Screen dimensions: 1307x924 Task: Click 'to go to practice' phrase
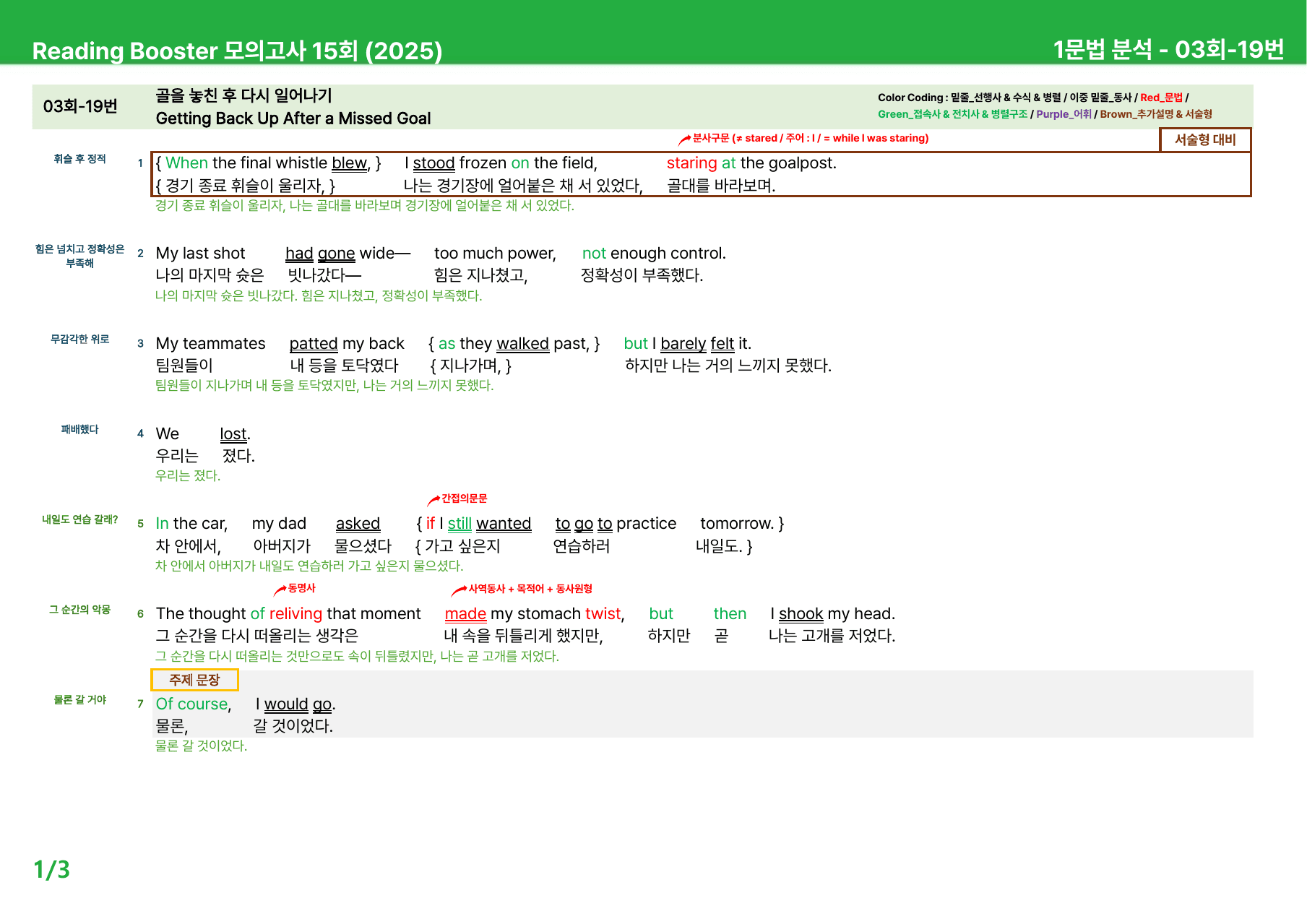616,524
